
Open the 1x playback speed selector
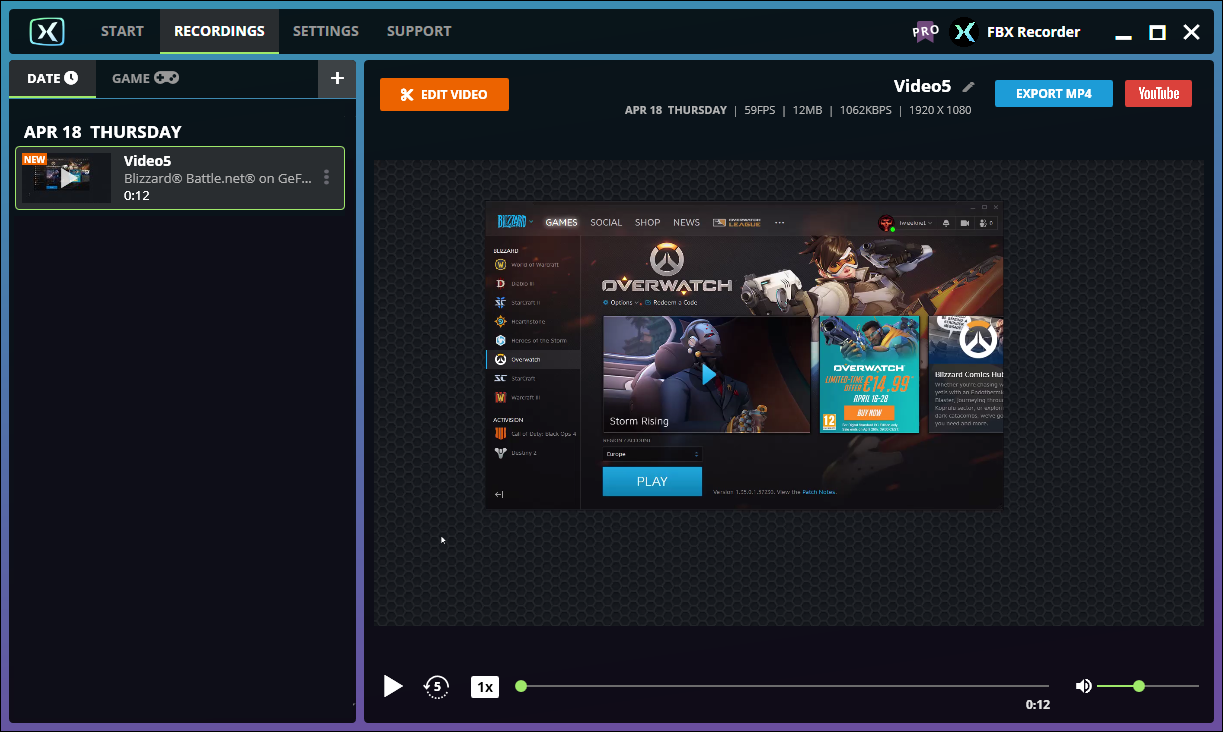point(485,686)
